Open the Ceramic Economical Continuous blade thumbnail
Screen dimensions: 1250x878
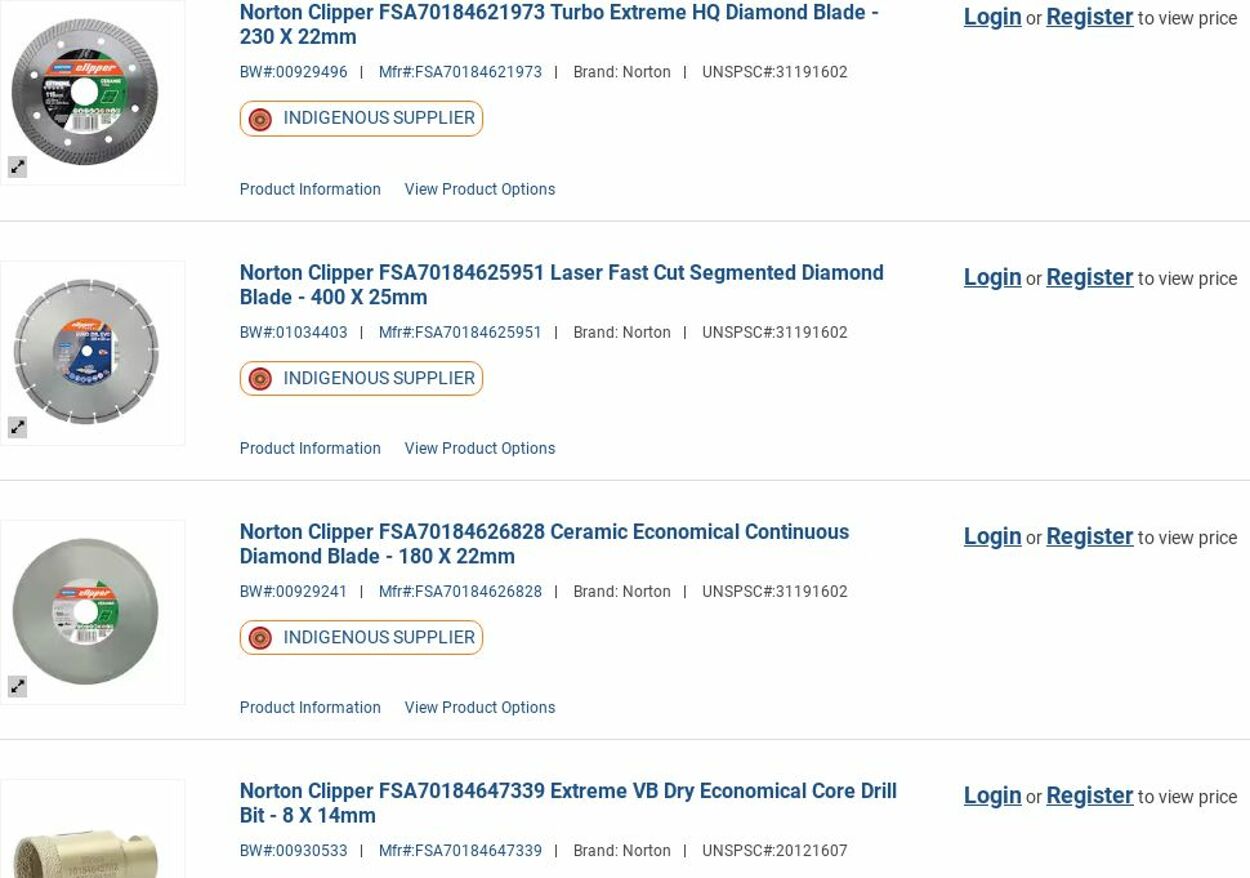click(85, 611)
